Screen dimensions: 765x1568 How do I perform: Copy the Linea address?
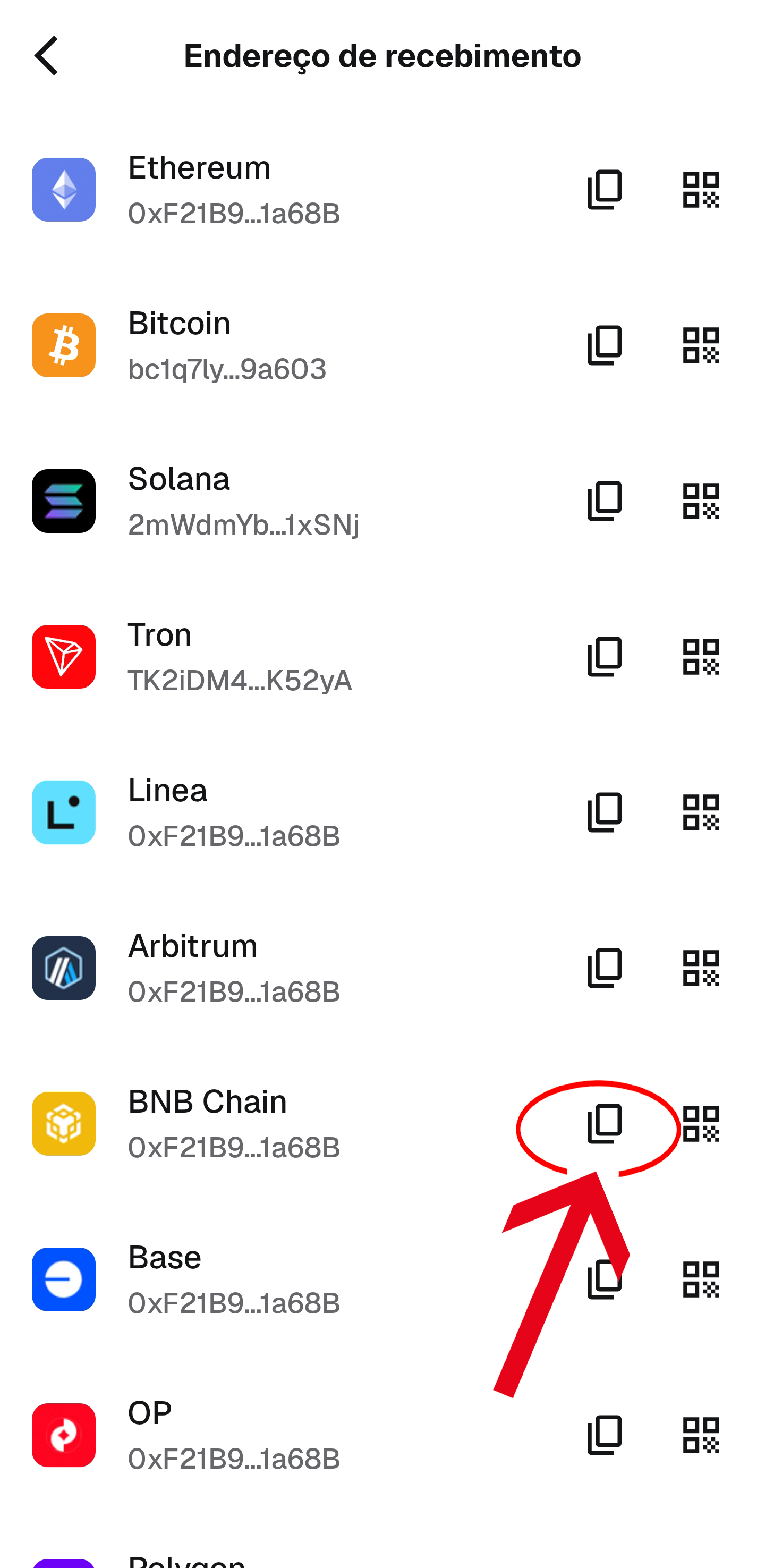pos(605,812)
